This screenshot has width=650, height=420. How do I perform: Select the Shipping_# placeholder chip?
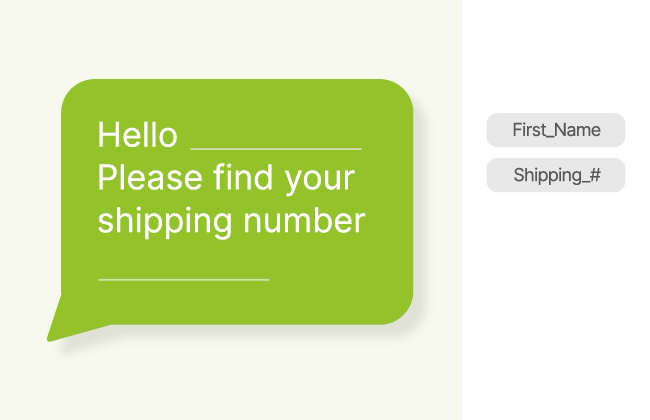coord(556,175)
